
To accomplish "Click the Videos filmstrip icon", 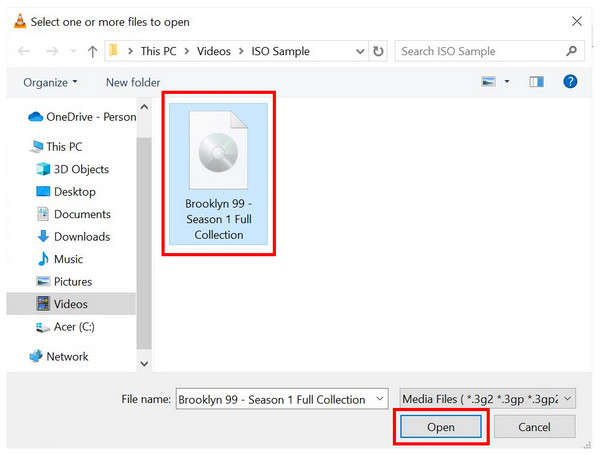I will [x=43, y=303].
